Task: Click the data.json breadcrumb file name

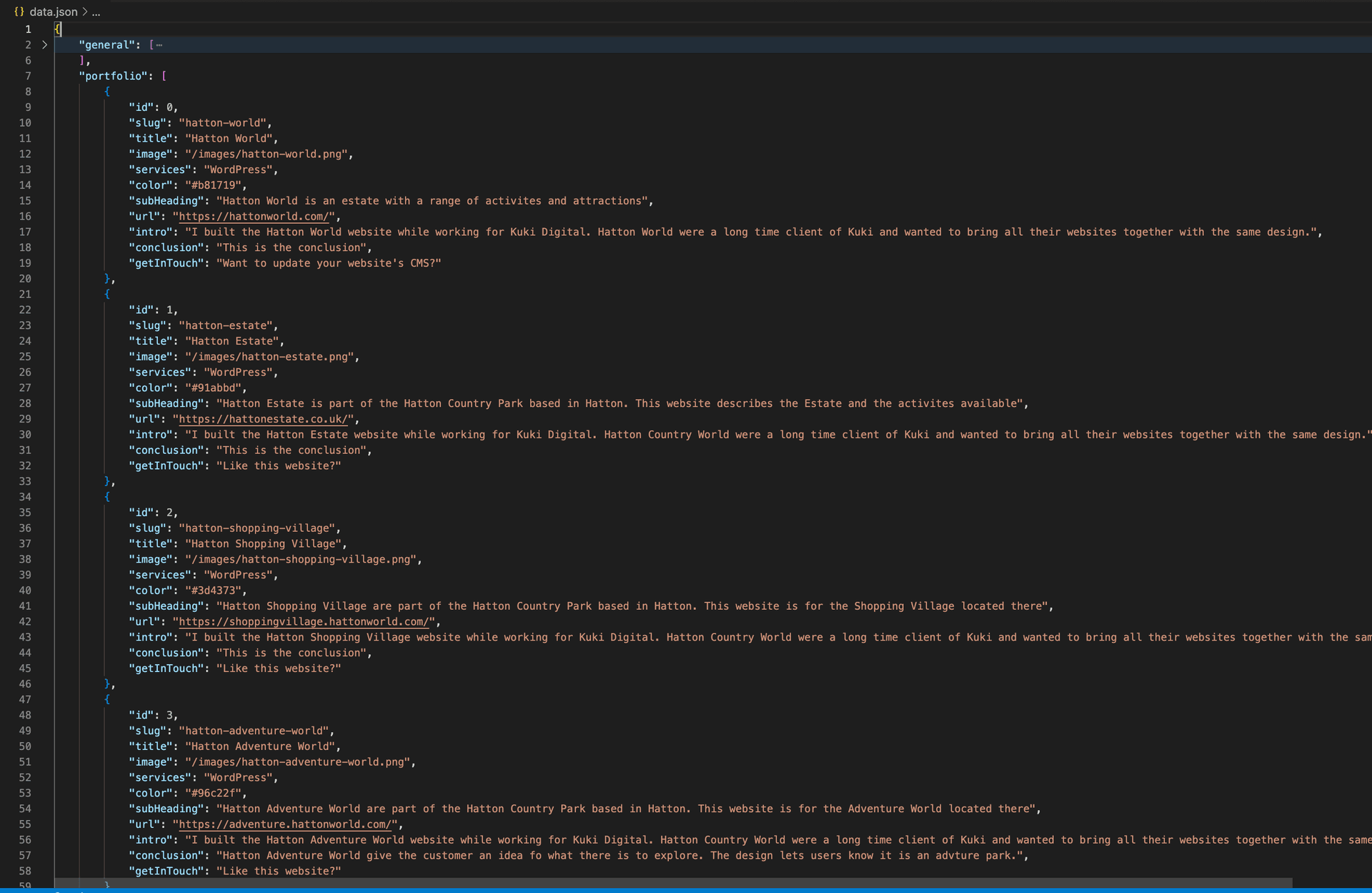Action: tap(54, 12)
